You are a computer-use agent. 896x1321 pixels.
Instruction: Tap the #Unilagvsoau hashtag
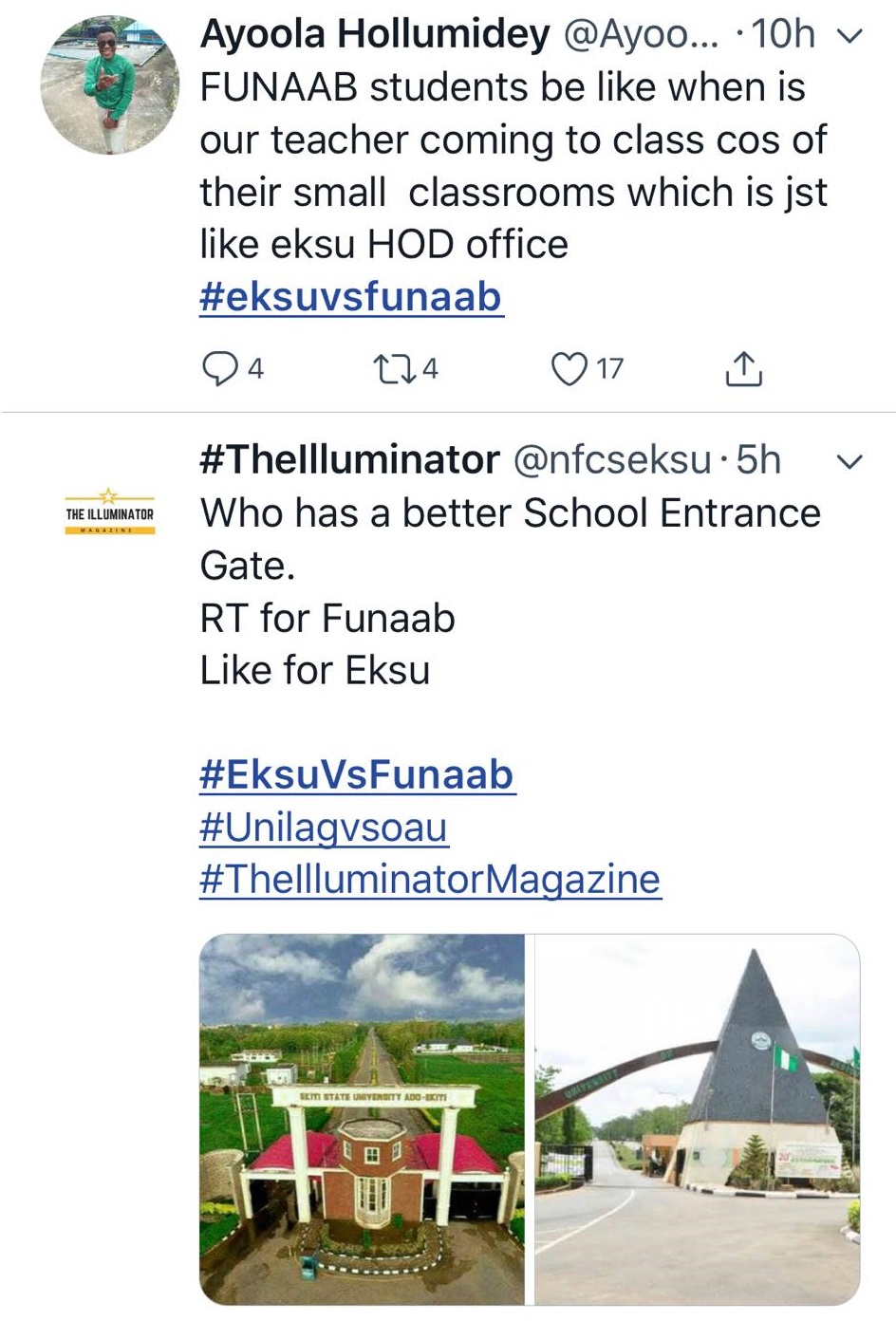pos(323,827)
